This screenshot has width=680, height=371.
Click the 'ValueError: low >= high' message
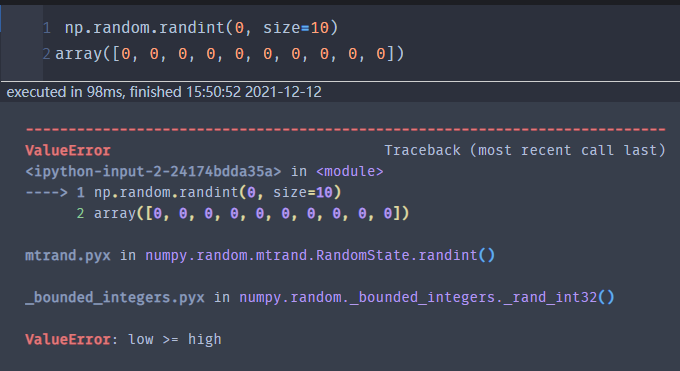click(123, 339)
